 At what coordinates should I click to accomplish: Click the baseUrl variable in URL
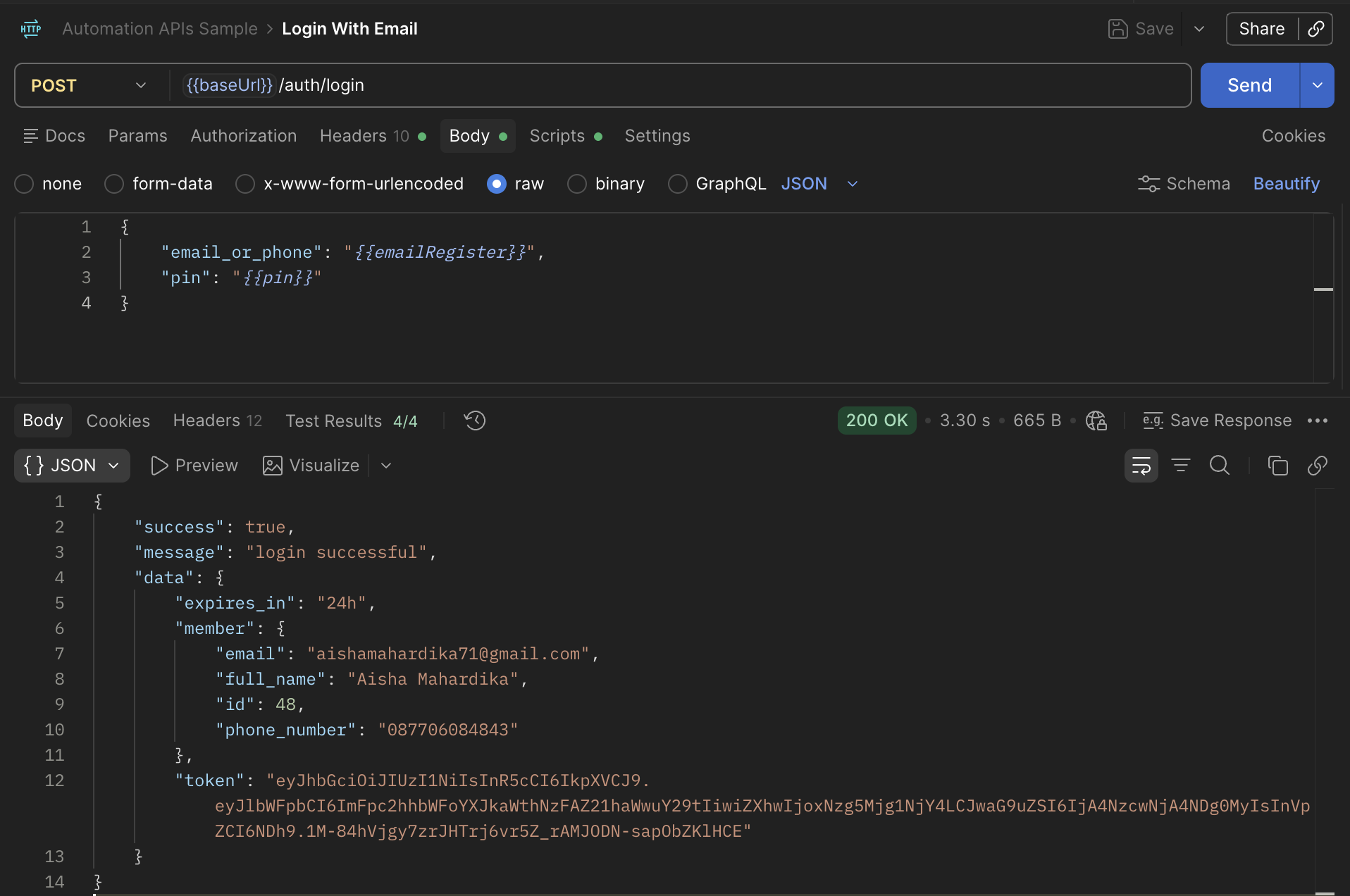point(229,85)
